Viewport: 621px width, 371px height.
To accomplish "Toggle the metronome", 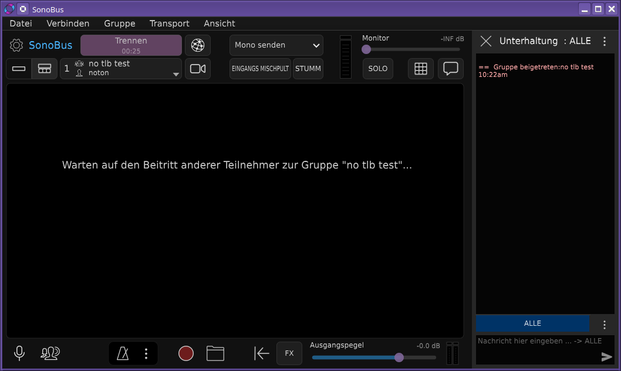I will click(123, 353).
